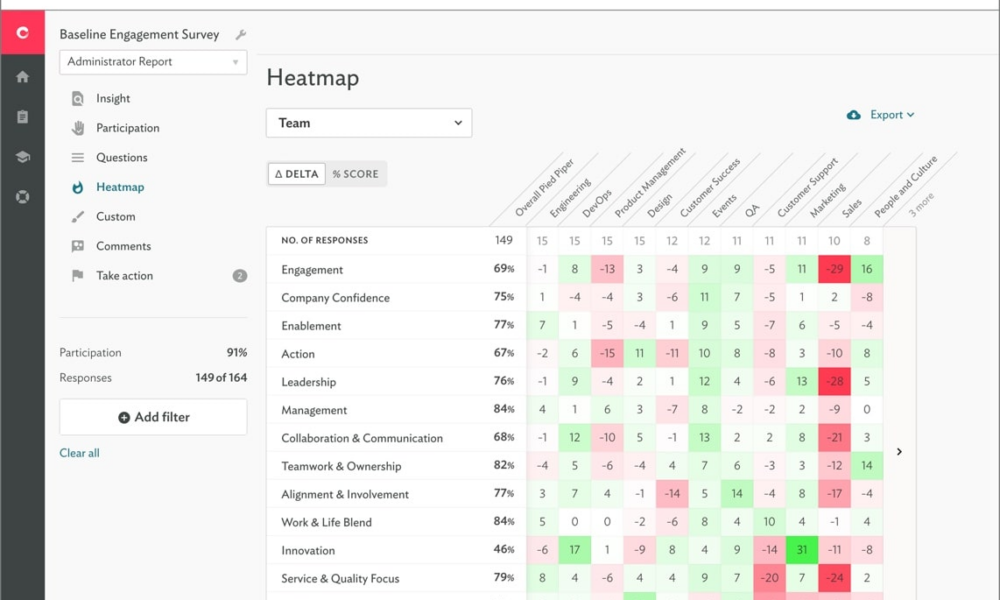
Task: Click the 91% participation value
Action: coord(237,353)
